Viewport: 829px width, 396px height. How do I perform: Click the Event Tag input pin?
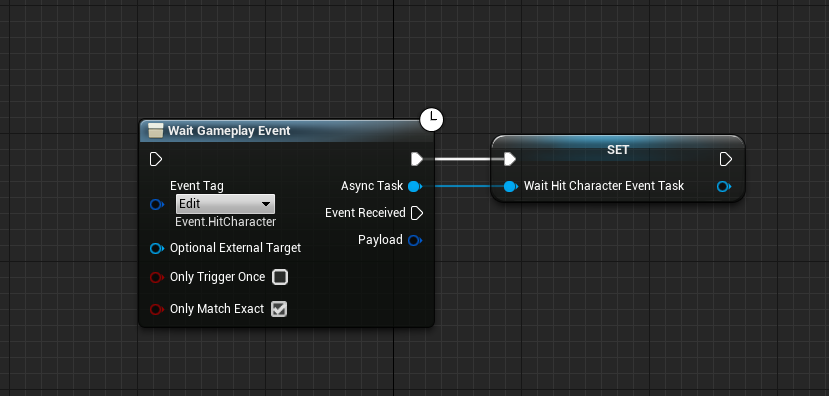[156, 204]
